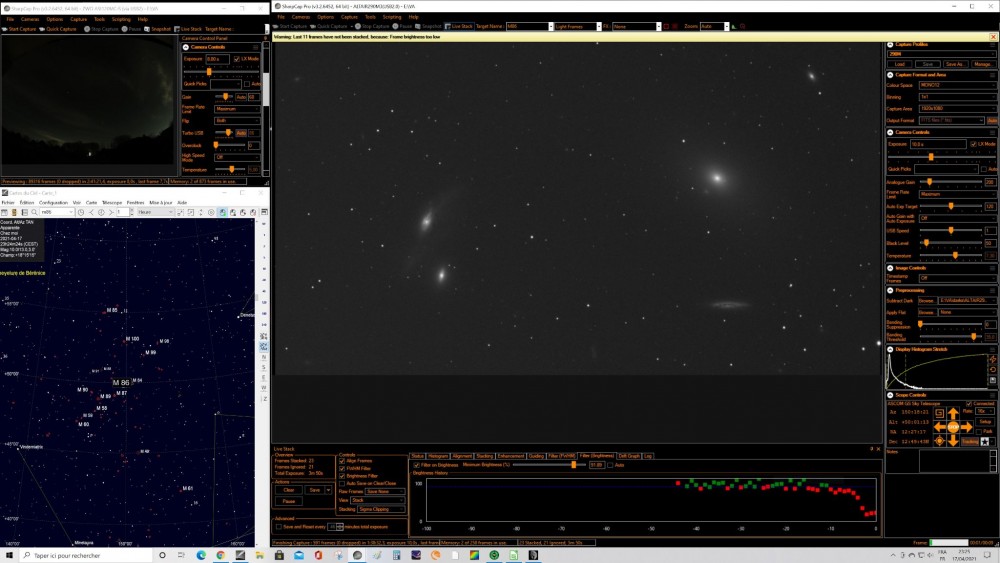1000x563 pixels.
Task: Click Live Stack in main SharpCap toolbar
Action: coord(459,26)
